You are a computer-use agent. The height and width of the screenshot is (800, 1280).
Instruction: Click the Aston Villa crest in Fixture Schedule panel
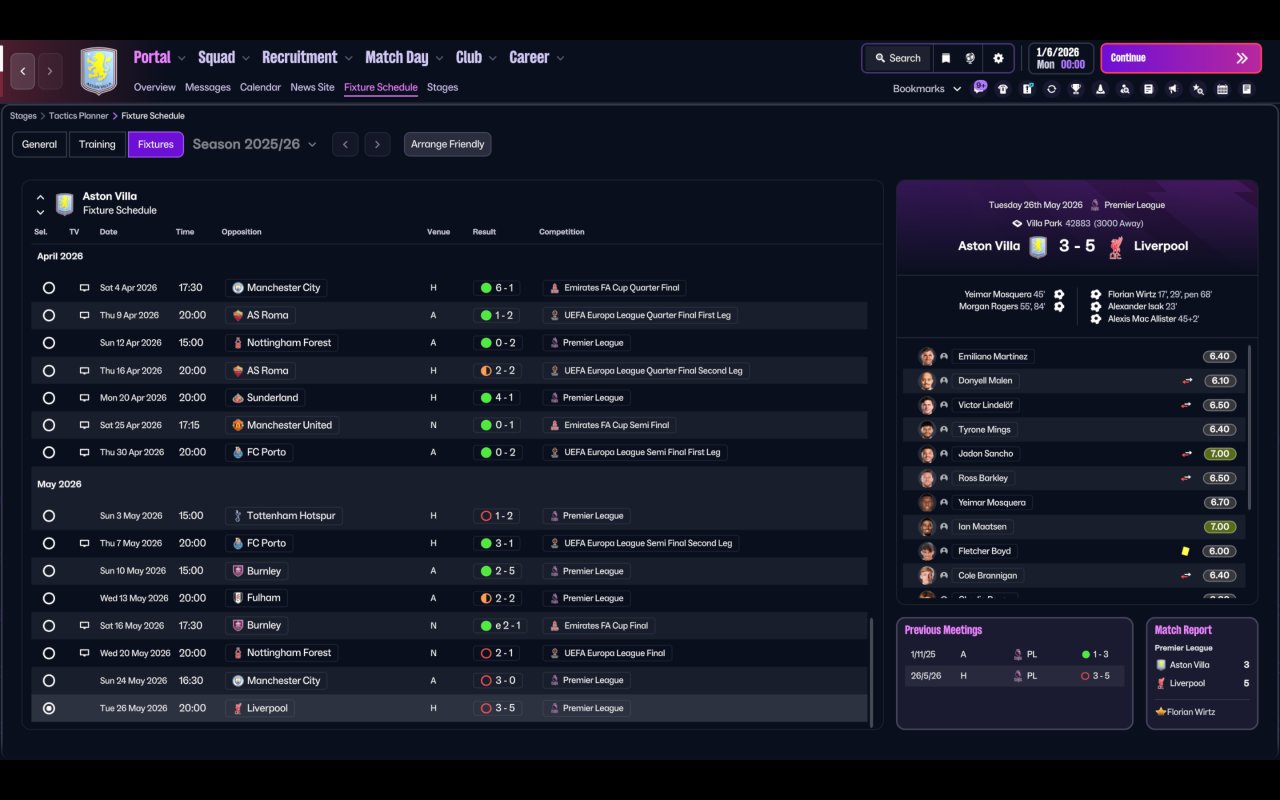[x=65, y=204]
